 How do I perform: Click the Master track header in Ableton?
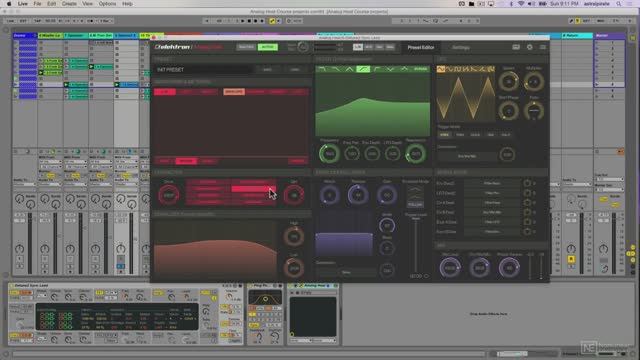click(x=609, y=36)
